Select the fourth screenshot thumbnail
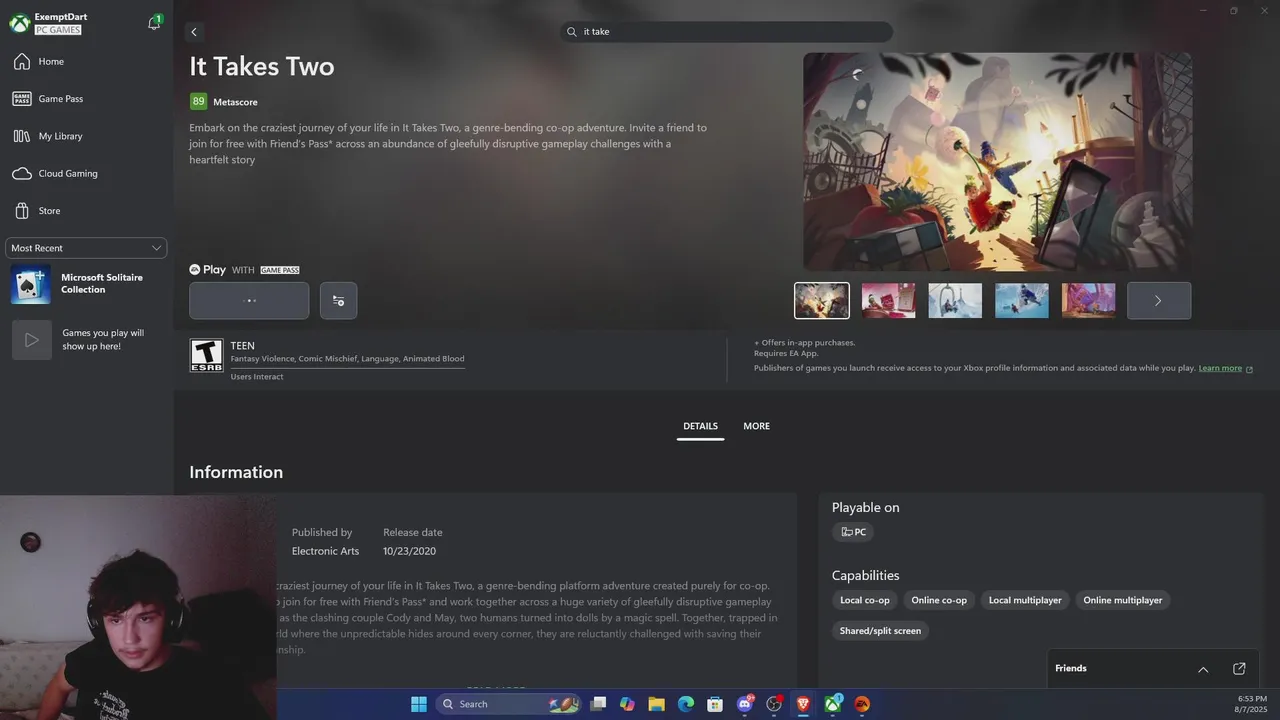The width and height of the screenshot is (1280, 720). pyautogui.click(x=1022, y=300)
